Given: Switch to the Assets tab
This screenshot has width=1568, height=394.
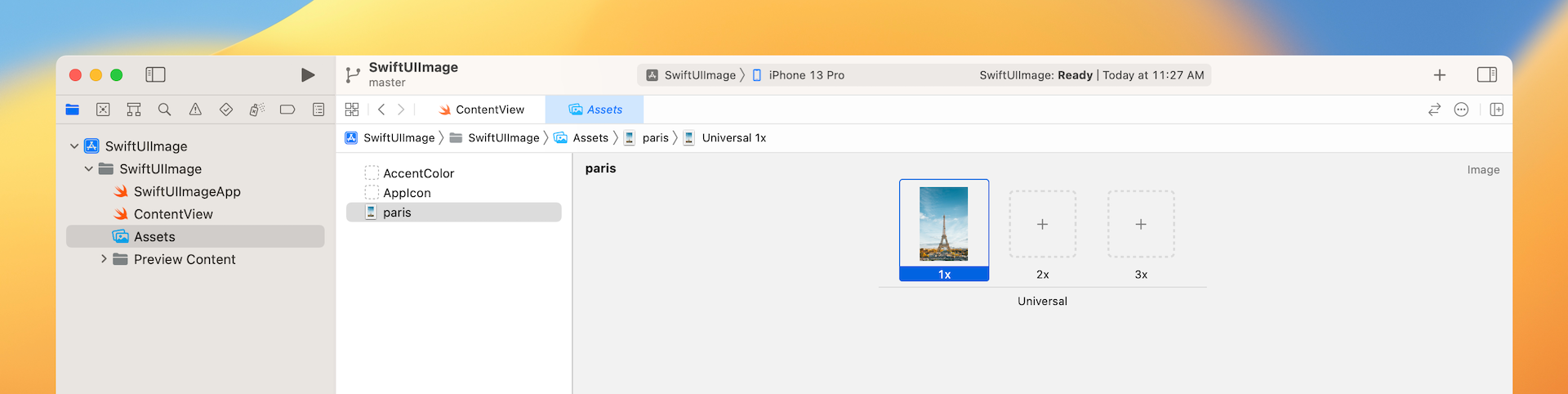Looking at the screenshot, I should (595, 110).
